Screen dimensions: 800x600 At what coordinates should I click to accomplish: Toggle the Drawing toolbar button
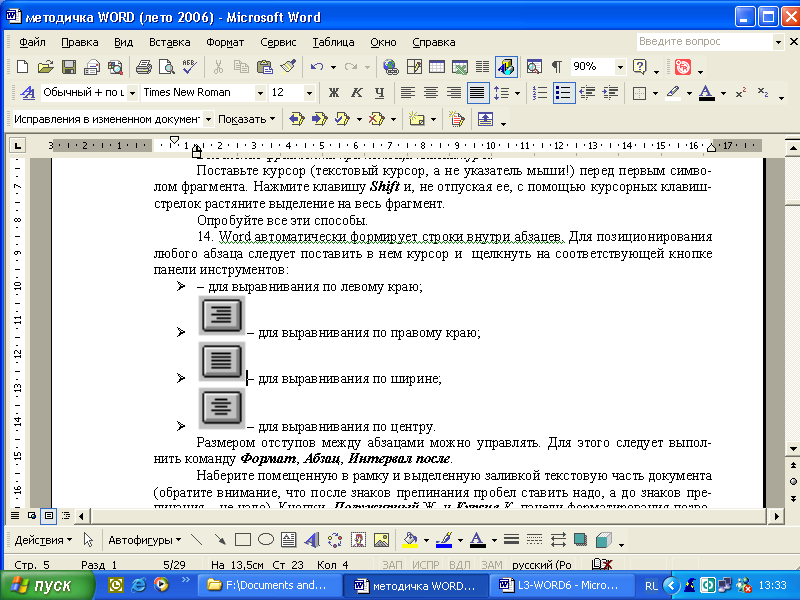[x=506, y=67]
